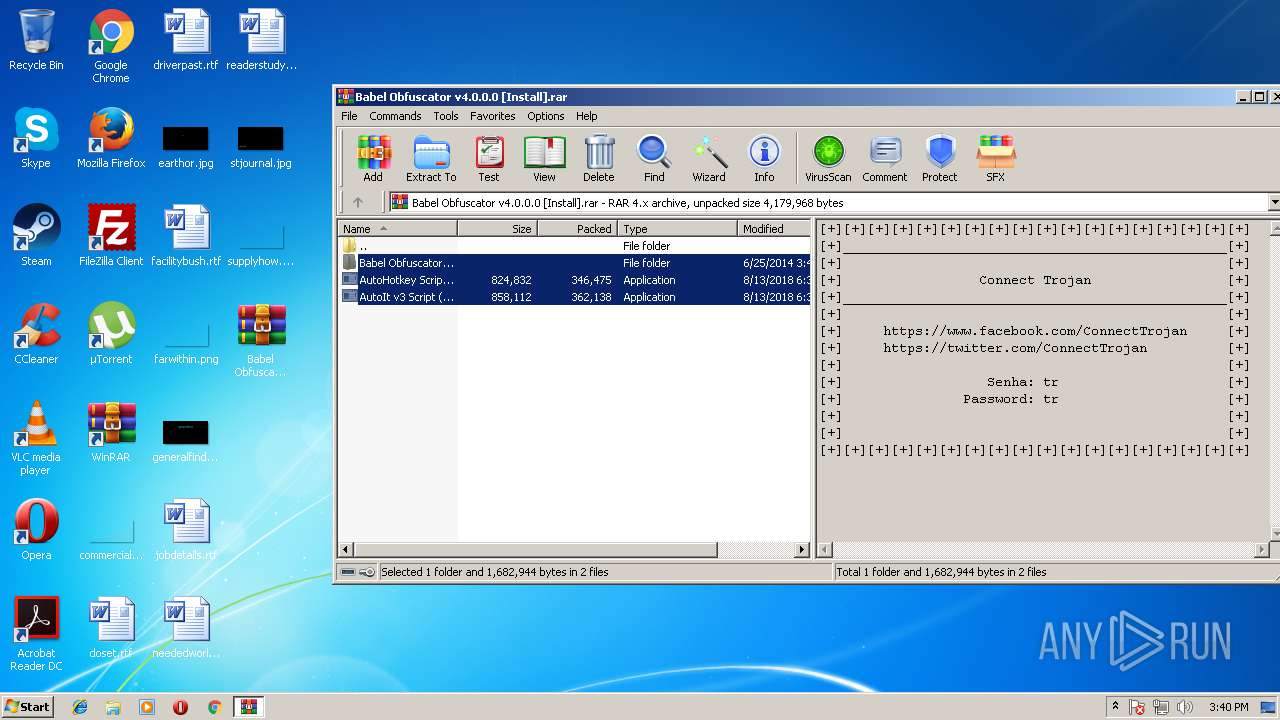Open the Options menu
1280x720 pixels.
[546, 116]
